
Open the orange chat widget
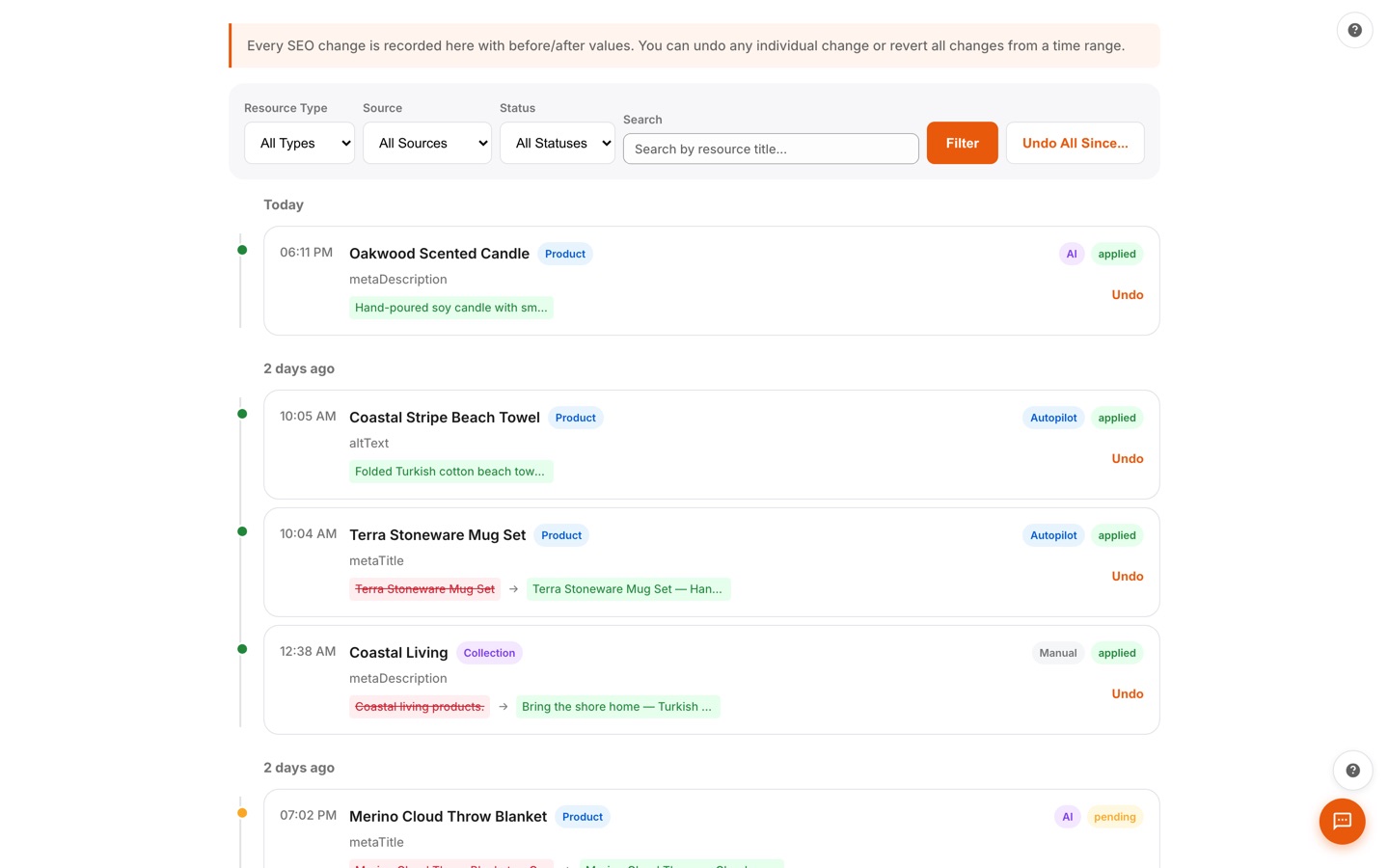coord(1342,822)
